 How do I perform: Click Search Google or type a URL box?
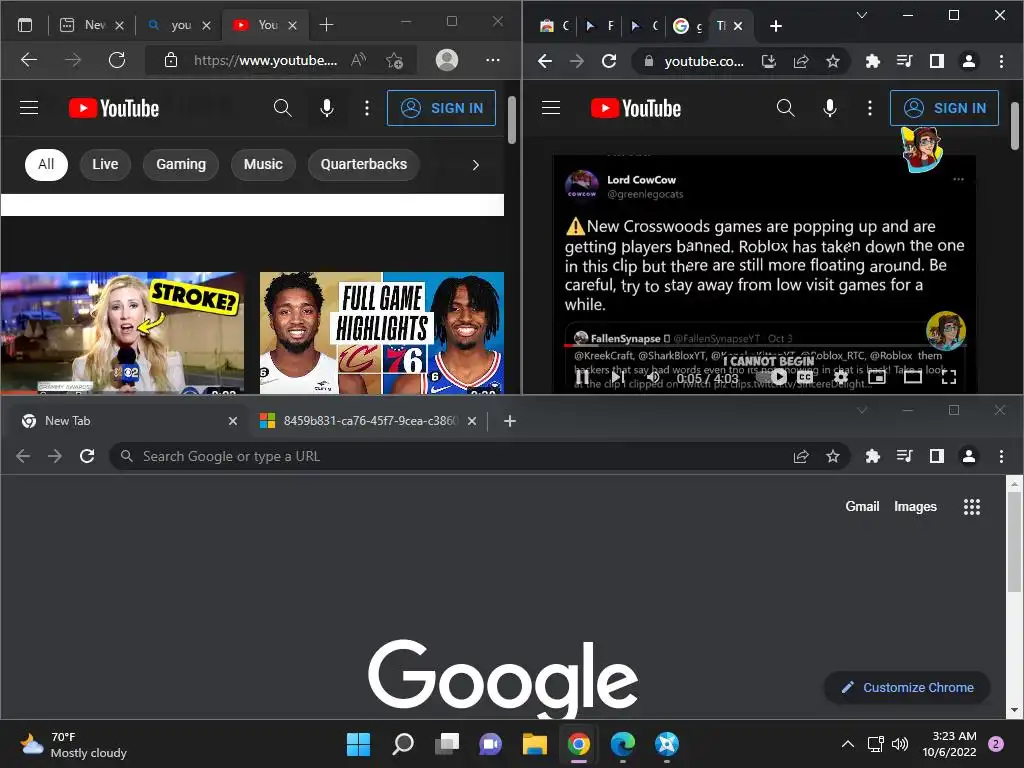coord(479,456)
